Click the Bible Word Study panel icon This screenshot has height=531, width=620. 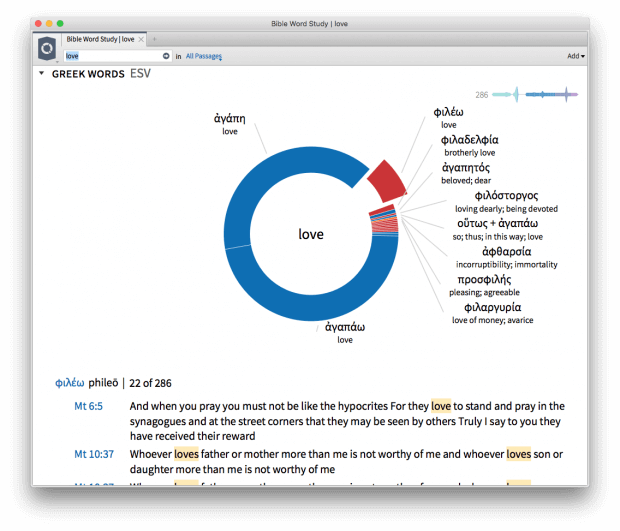47,47
